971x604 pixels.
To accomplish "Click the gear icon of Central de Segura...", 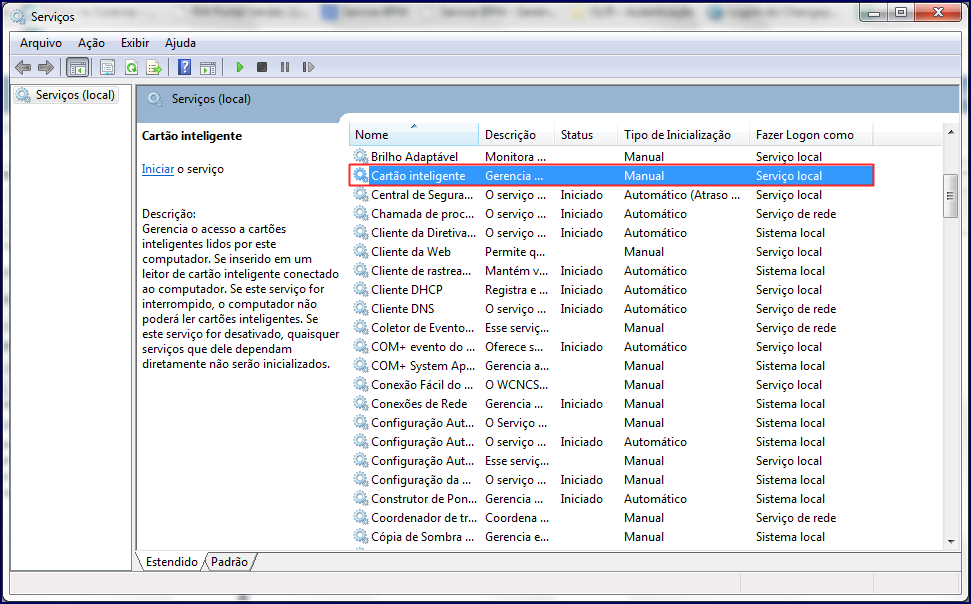I will [x=360, y=194].
